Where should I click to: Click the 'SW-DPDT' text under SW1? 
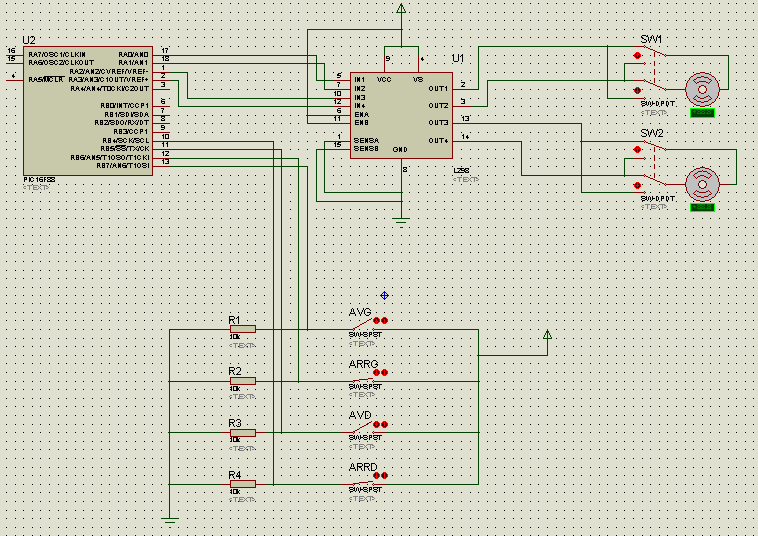click(658, 104)
